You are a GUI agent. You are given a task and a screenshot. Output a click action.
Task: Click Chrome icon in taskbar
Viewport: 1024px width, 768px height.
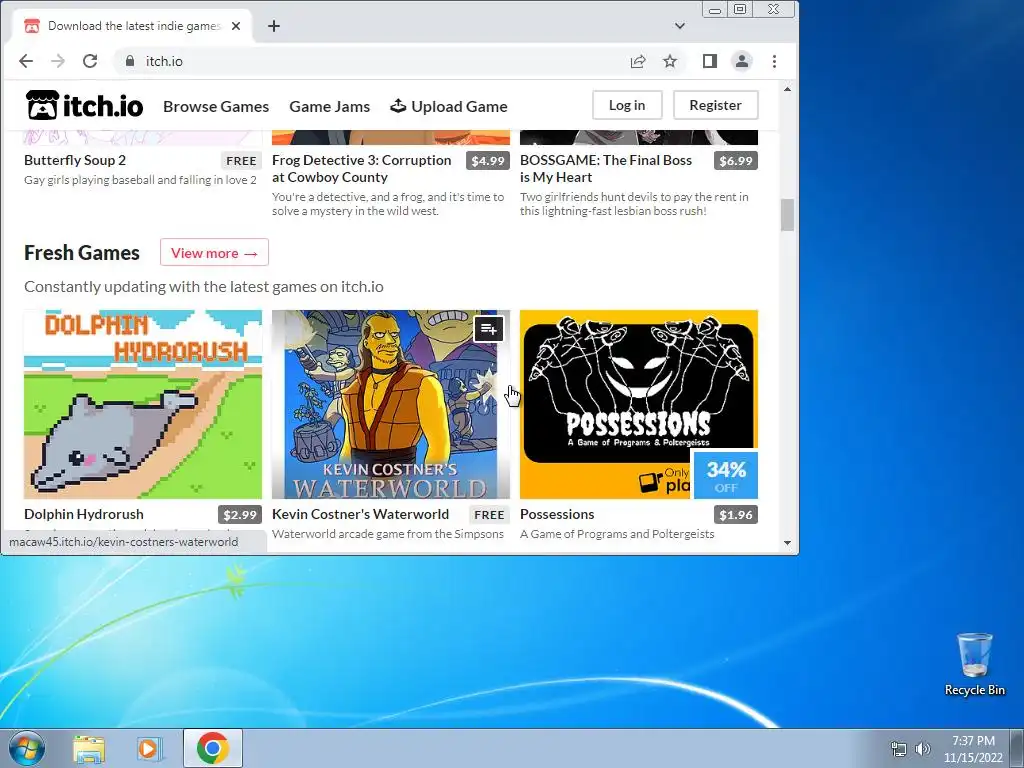tap(213, 748)
